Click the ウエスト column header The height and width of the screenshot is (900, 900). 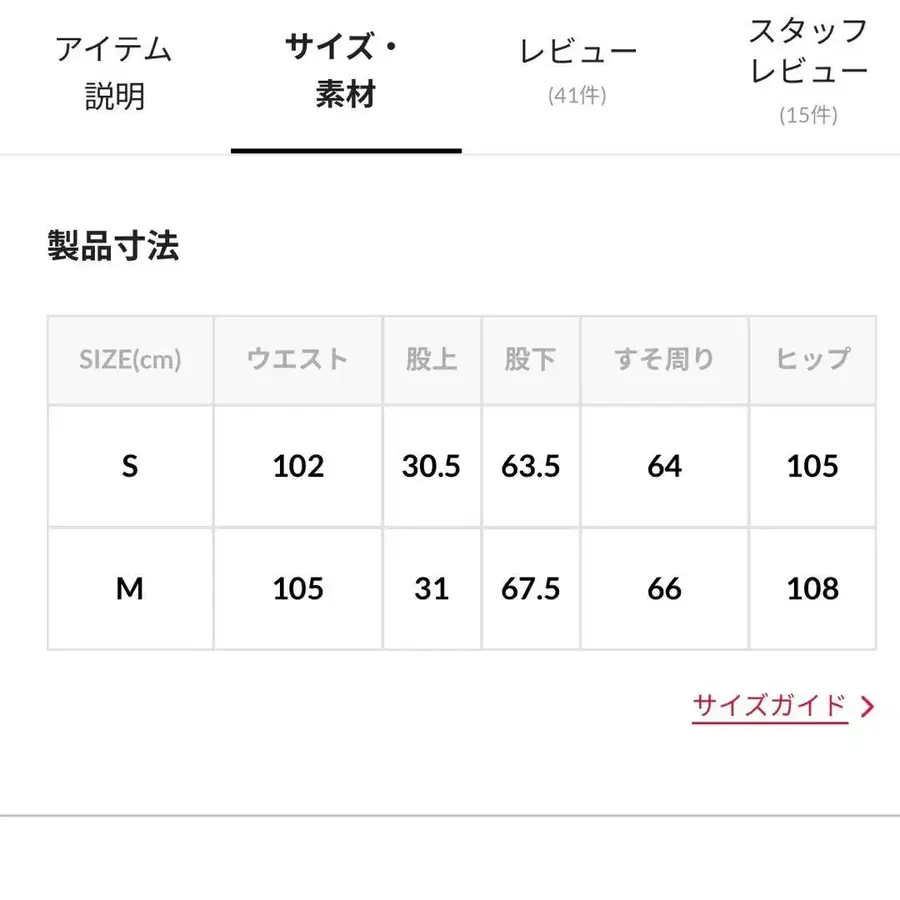pyautogui.click(x=297, y=360)
